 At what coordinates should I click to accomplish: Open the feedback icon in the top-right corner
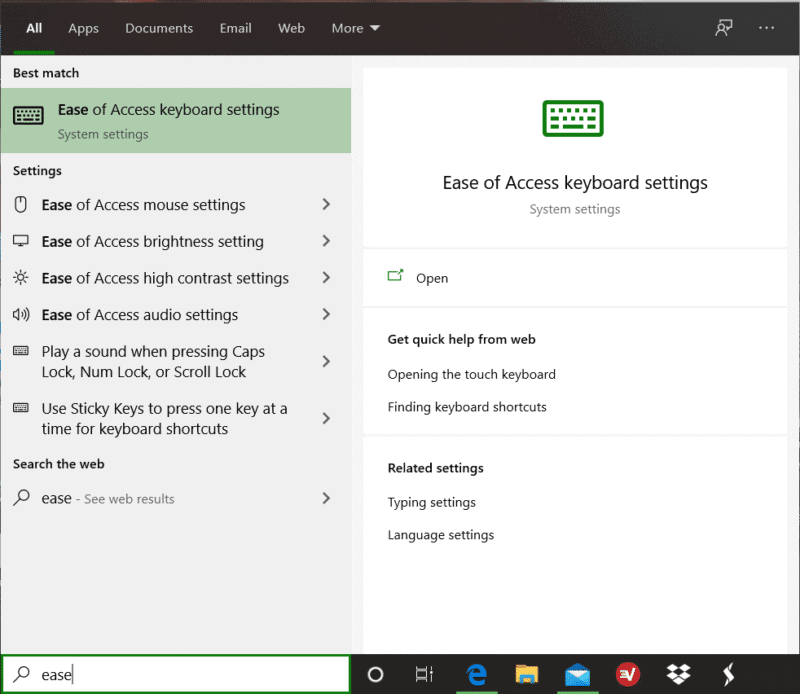click(723, 28)
